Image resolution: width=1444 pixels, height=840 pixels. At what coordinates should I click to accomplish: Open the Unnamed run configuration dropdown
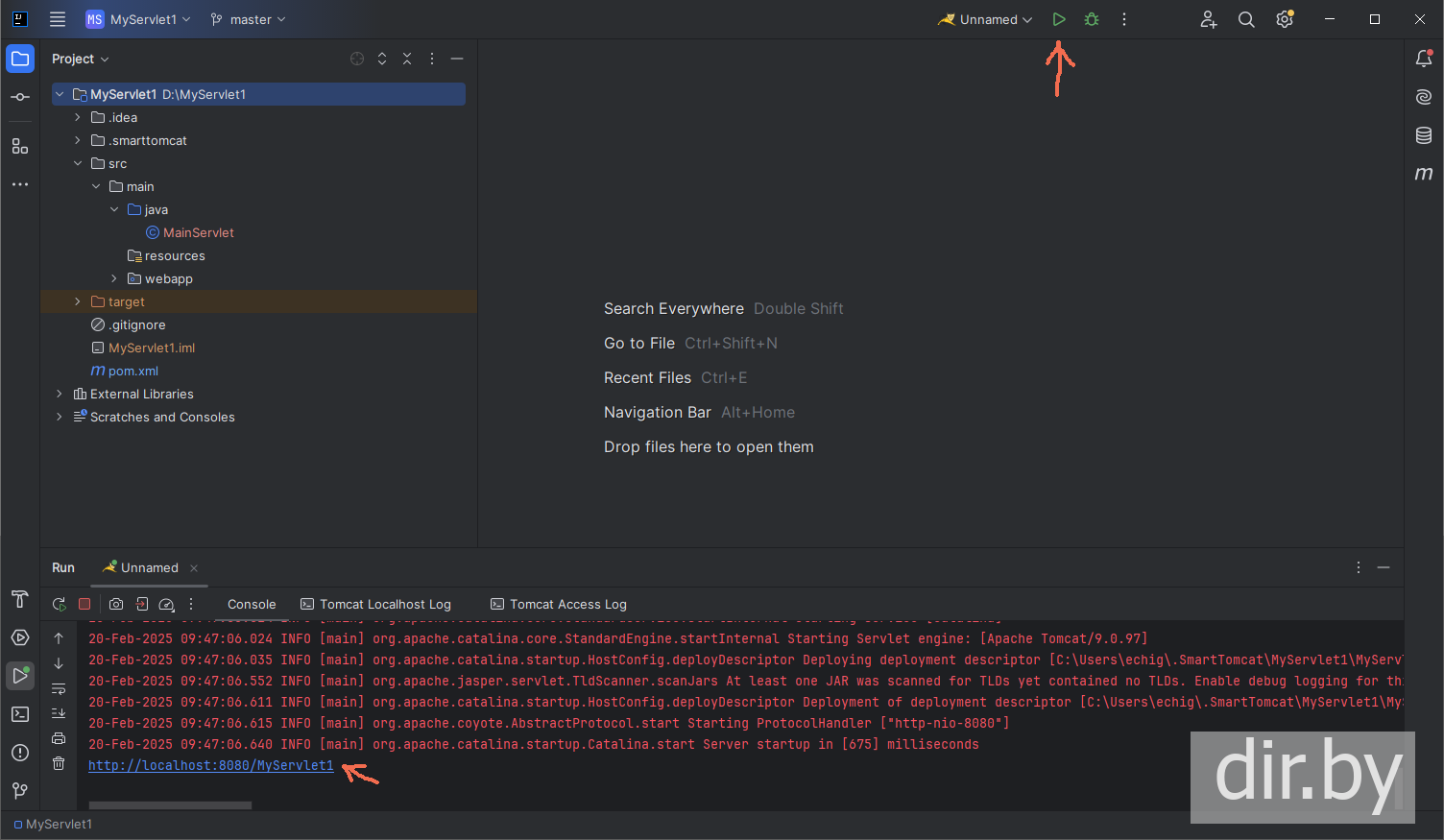point(986,19)
